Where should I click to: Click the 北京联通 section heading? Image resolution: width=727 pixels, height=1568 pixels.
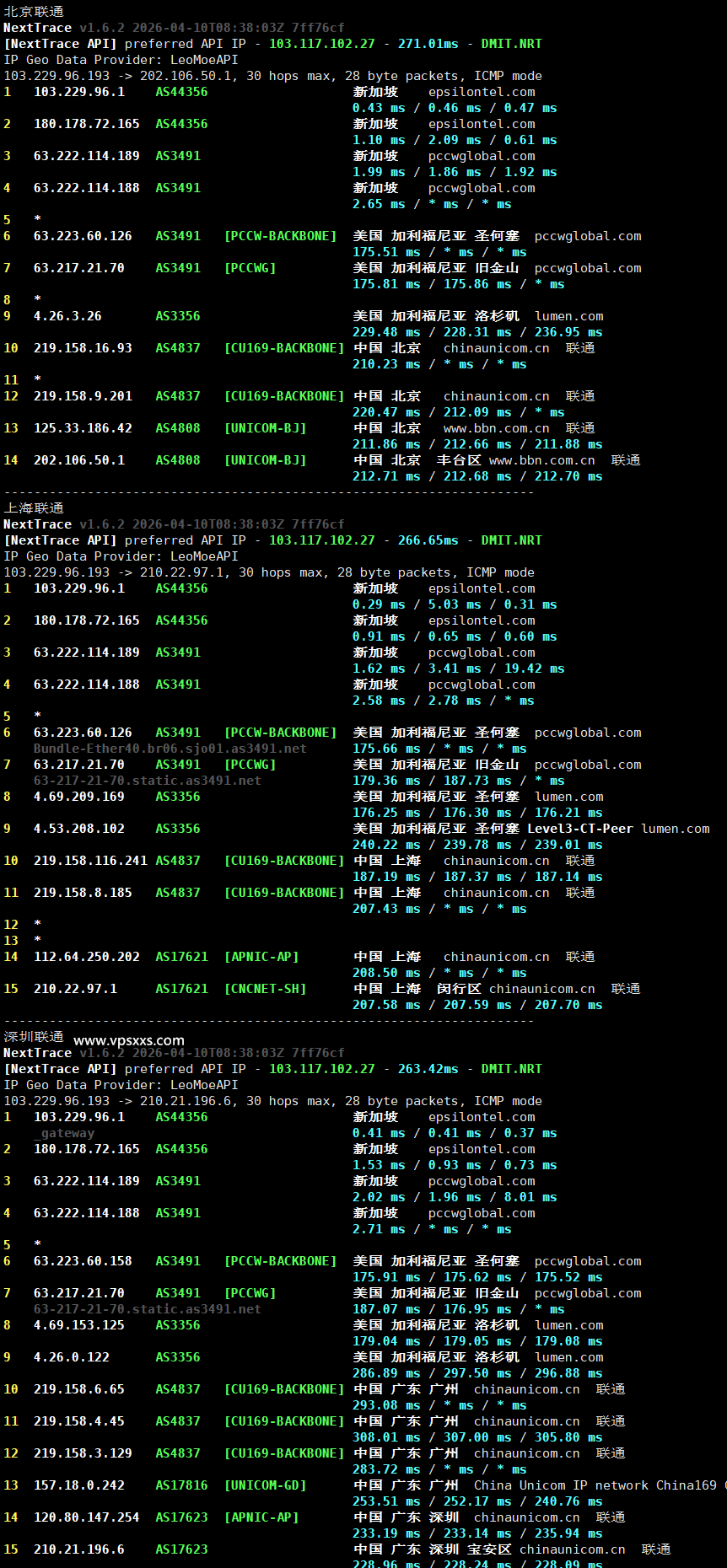34,12
